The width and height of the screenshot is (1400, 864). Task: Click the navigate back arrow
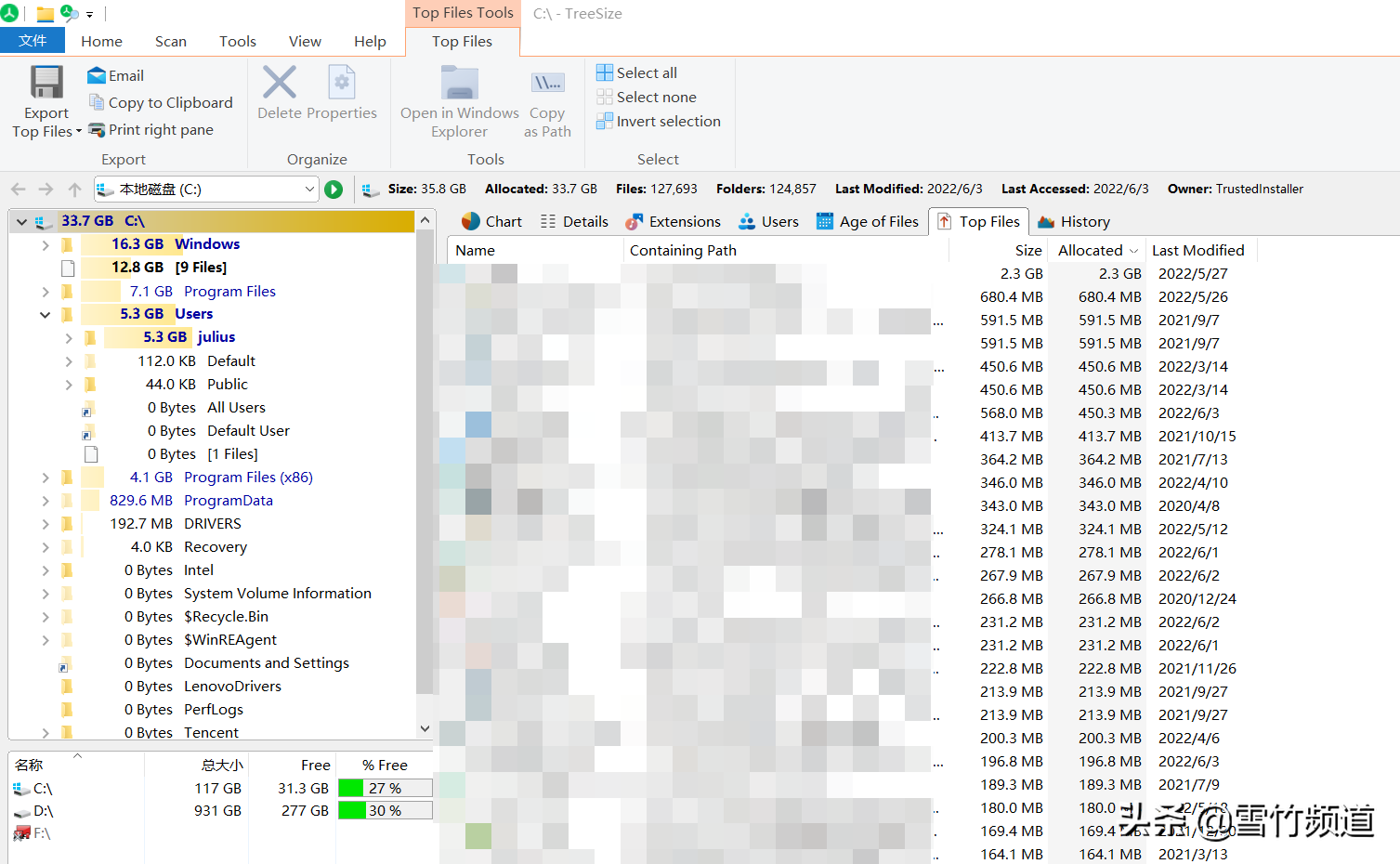(x=17, y=189)
